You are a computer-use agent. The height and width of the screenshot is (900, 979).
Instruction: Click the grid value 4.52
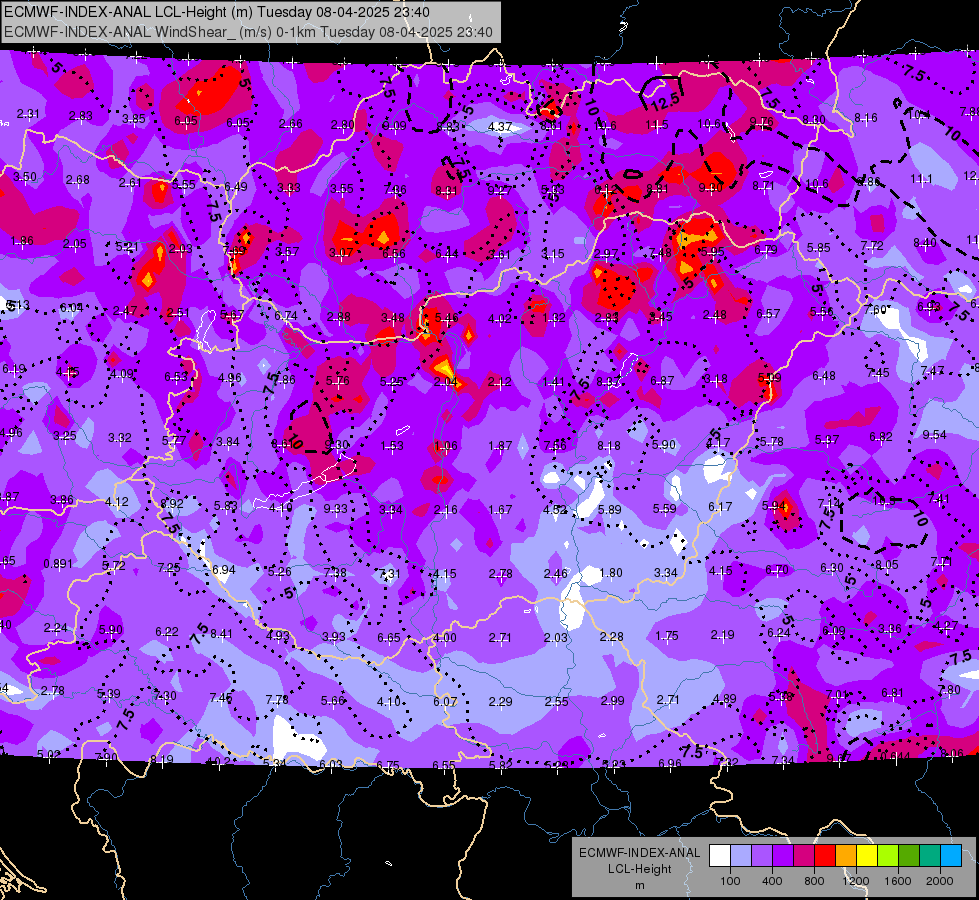pyautogui.click(x=555, y=510)
